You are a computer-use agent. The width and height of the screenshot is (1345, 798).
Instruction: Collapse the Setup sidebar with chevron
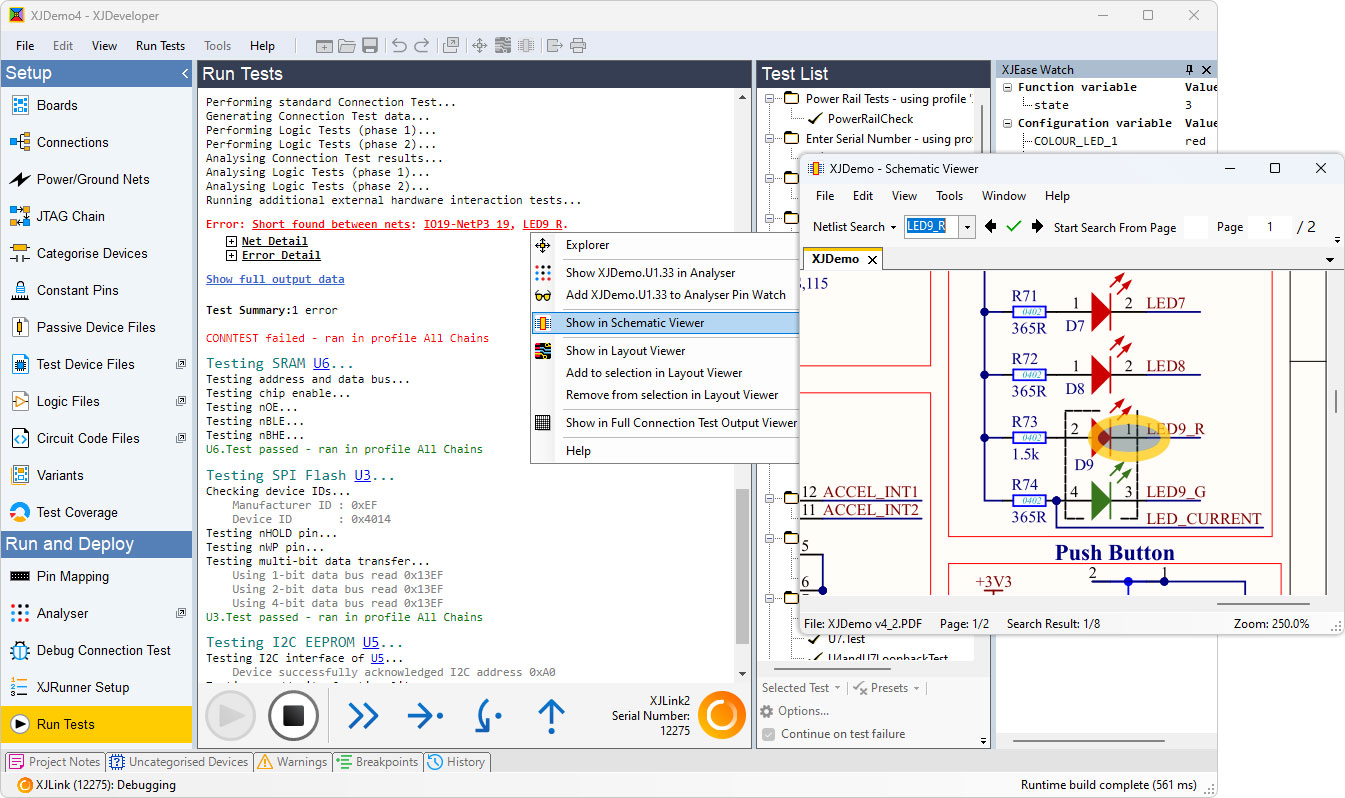(185, 74)
